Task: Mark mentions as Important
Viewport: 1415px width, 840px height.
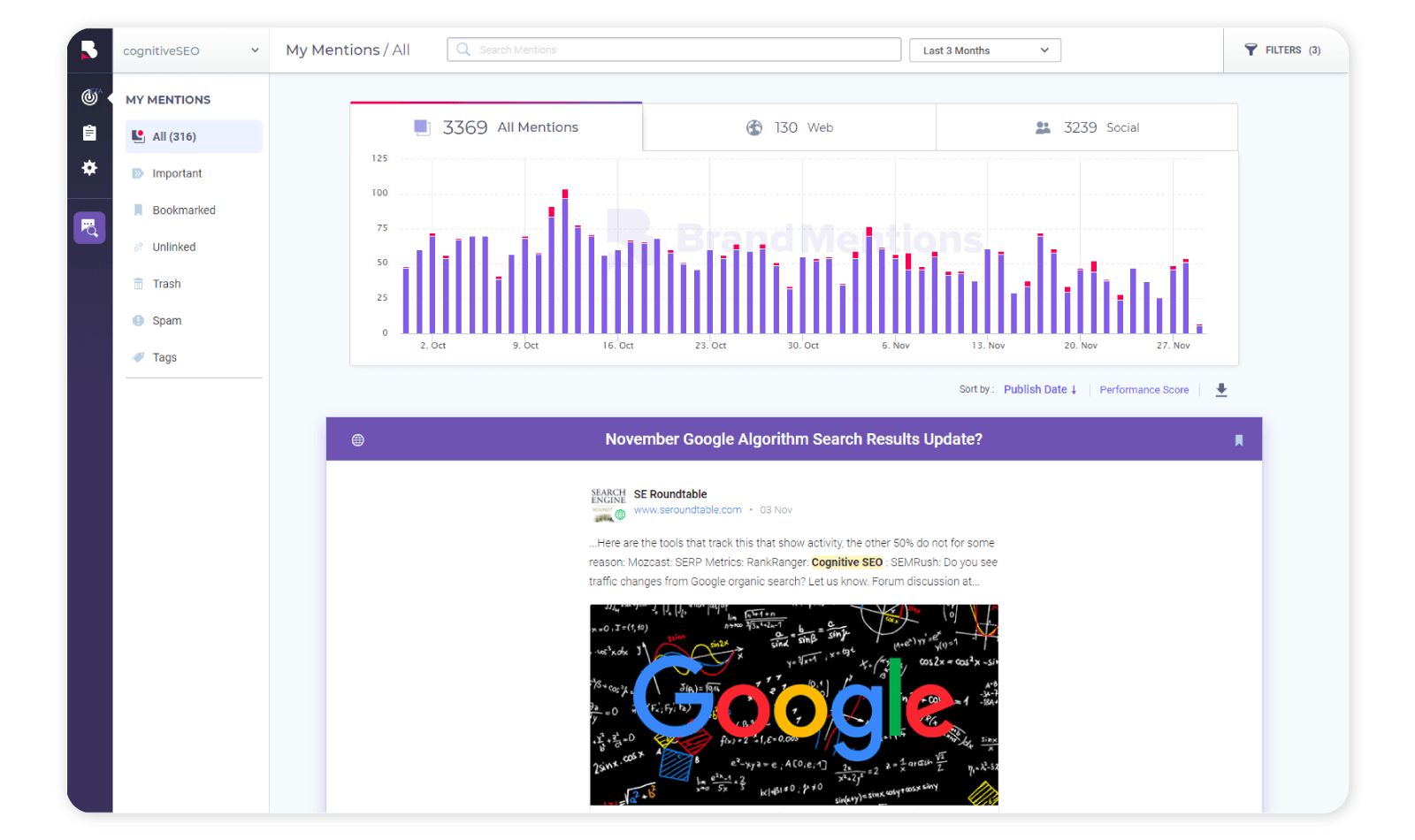Action: click(177, 172)
